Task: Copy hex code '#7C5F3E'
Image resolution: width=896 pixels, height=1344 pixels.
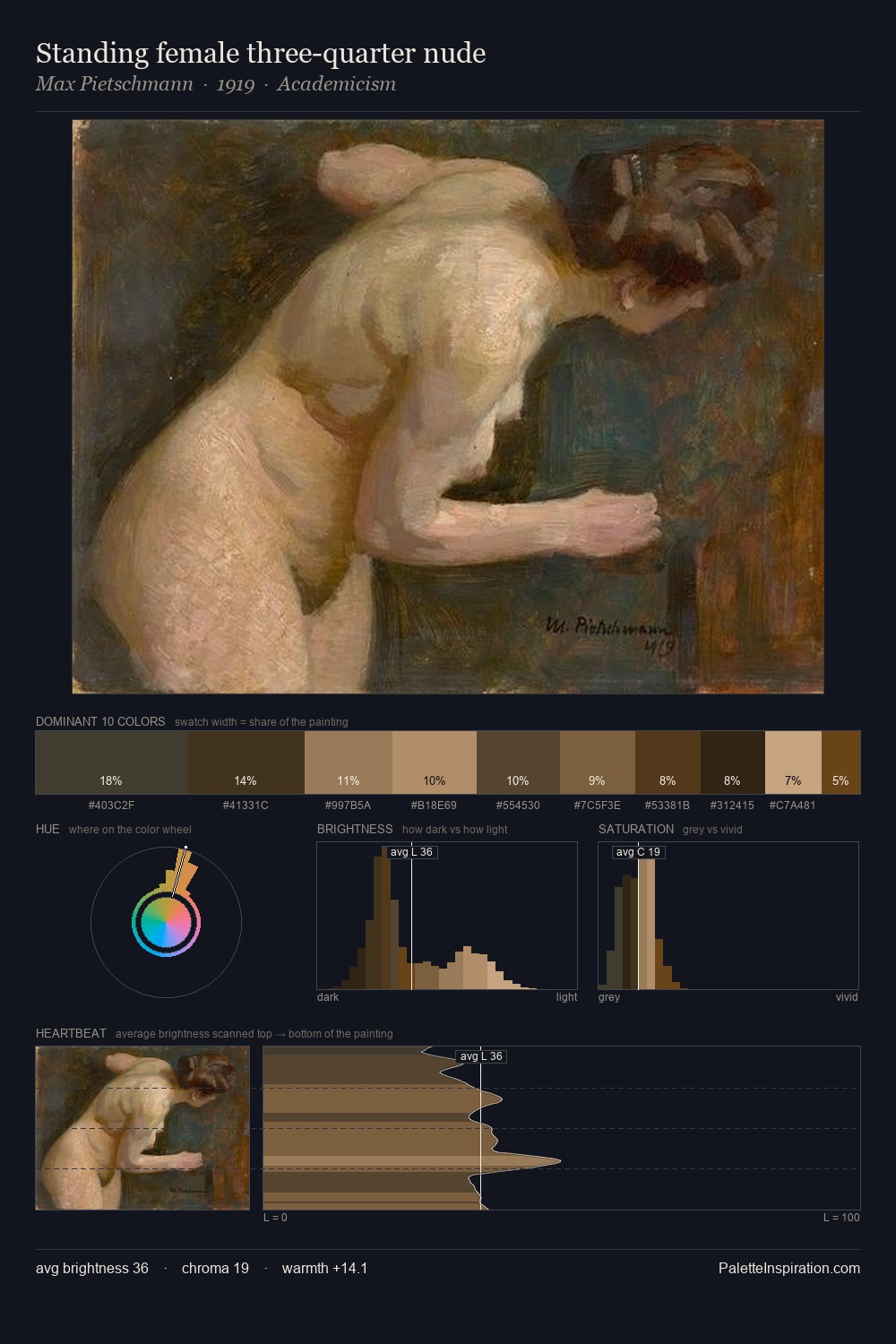Action: tap(598, 805)
